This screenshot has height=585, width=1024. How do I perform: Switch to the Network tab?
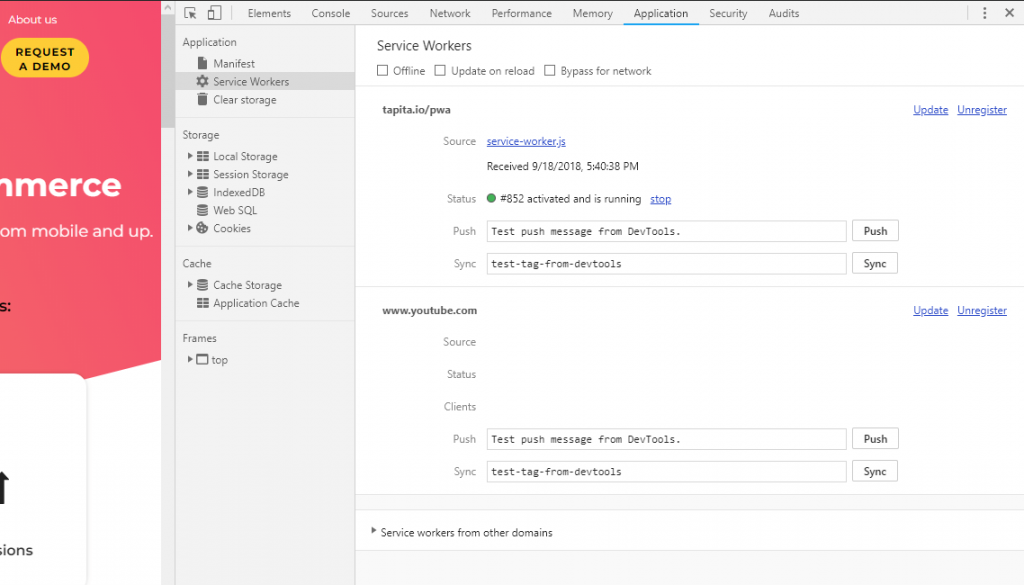pos(450,13)
